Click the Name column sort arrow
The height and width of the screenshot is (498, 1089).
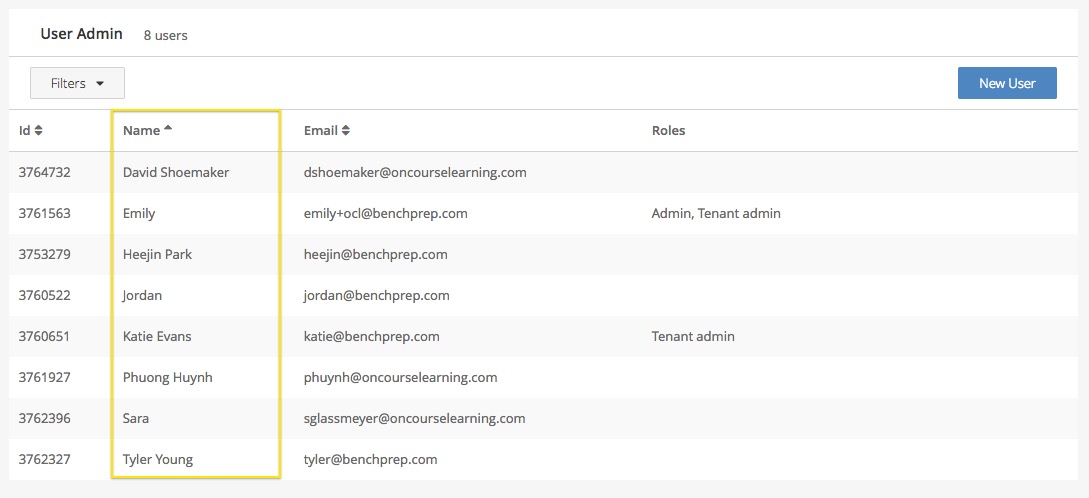168,130
